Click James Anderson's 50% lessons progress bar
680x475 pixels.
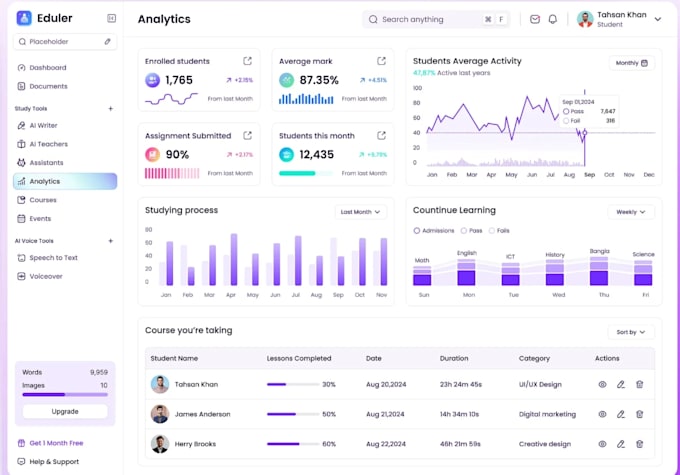click(x=293, y=414)
